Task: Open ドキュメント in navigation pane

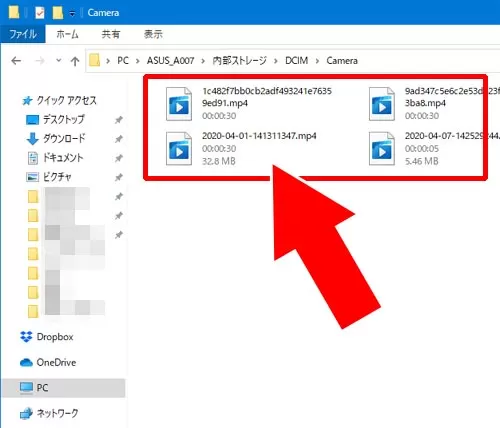Action: 63,157
